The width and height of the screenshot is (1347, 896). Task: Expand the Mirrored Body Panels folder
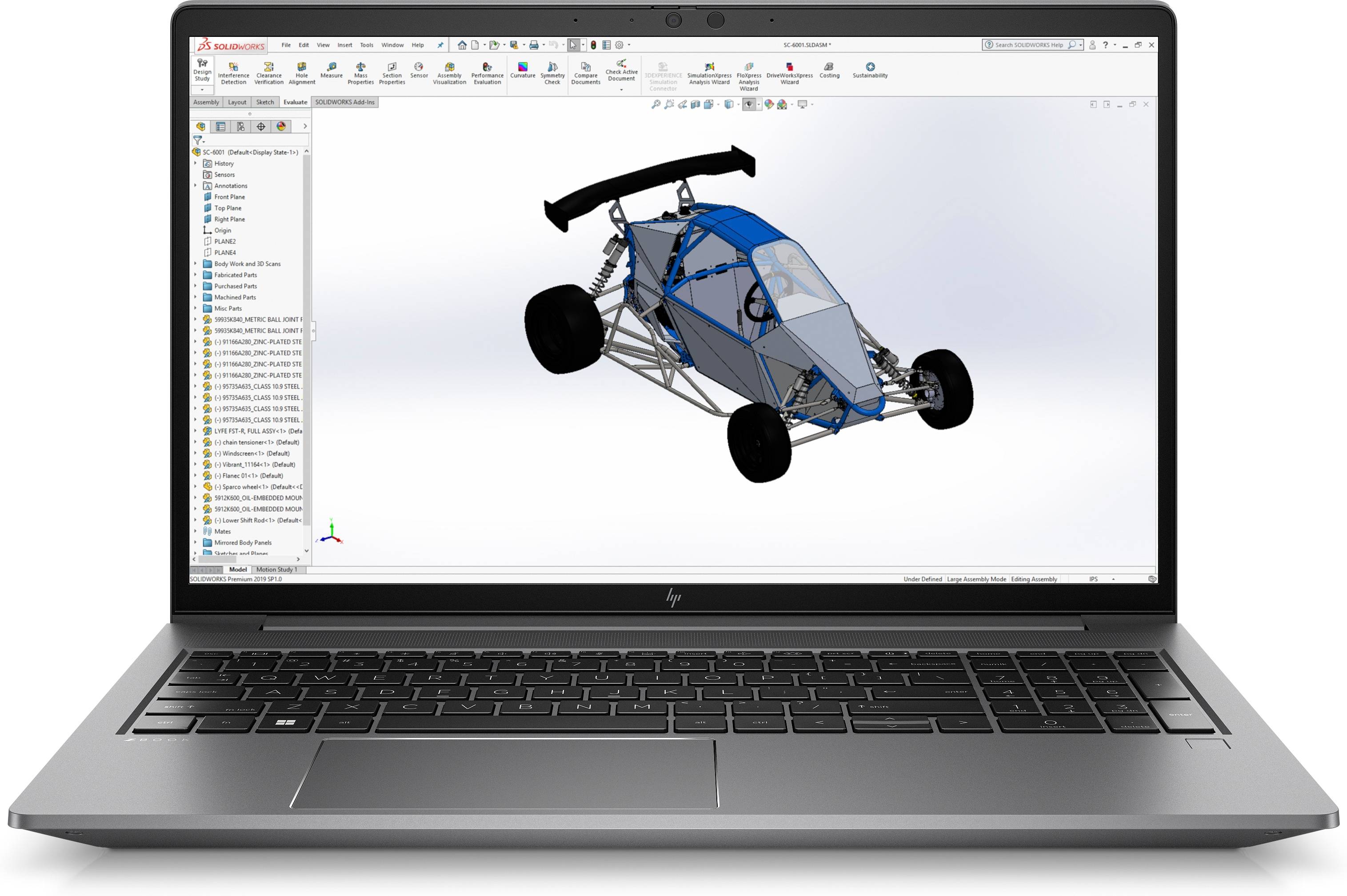coord(195,543)
